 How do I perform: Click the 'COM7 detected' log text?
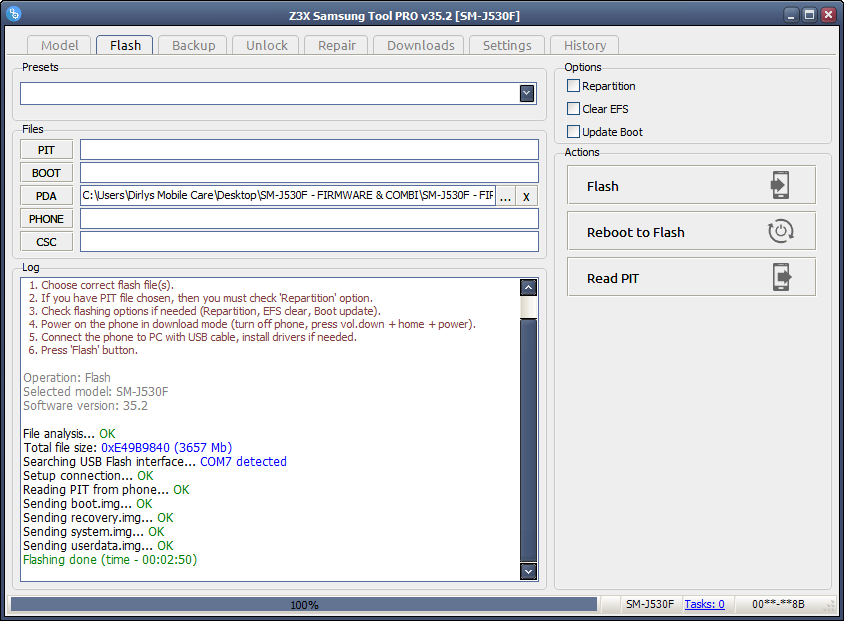click(x=243, y=462)
